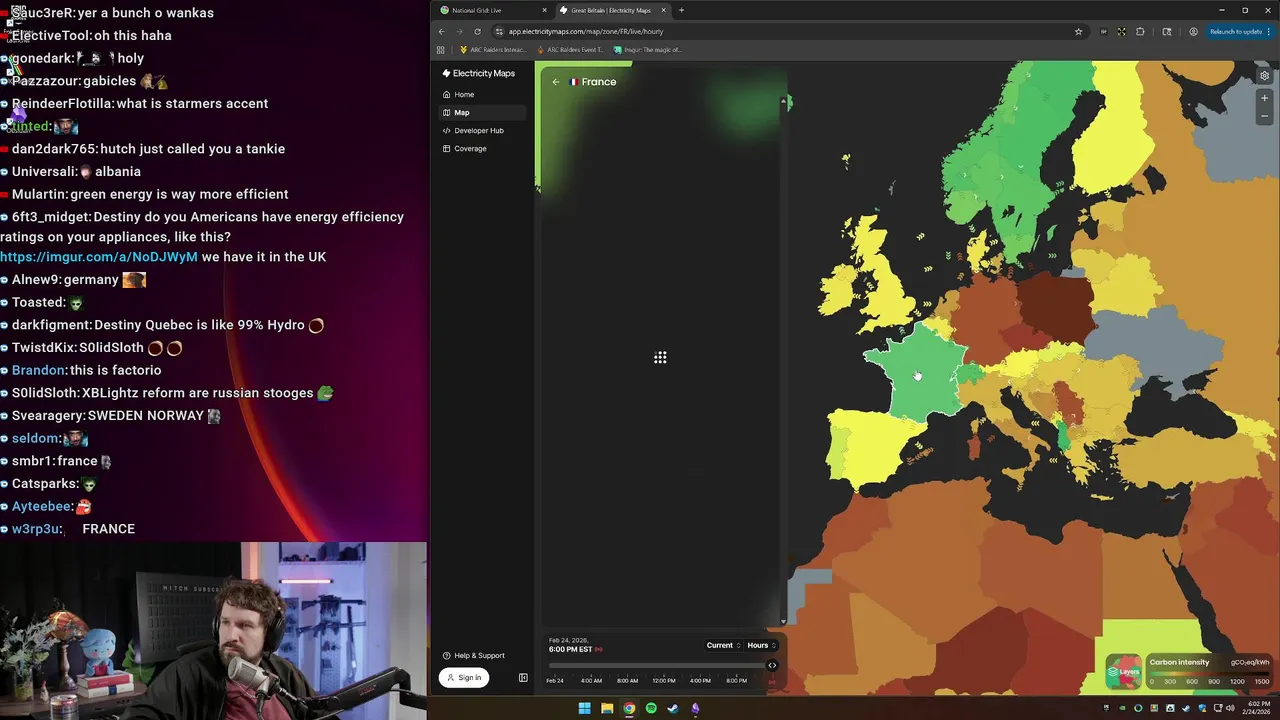Click the purple app taskbar icon
The height and width of the screenshot is (720, 1280).
tap(695, 708)
